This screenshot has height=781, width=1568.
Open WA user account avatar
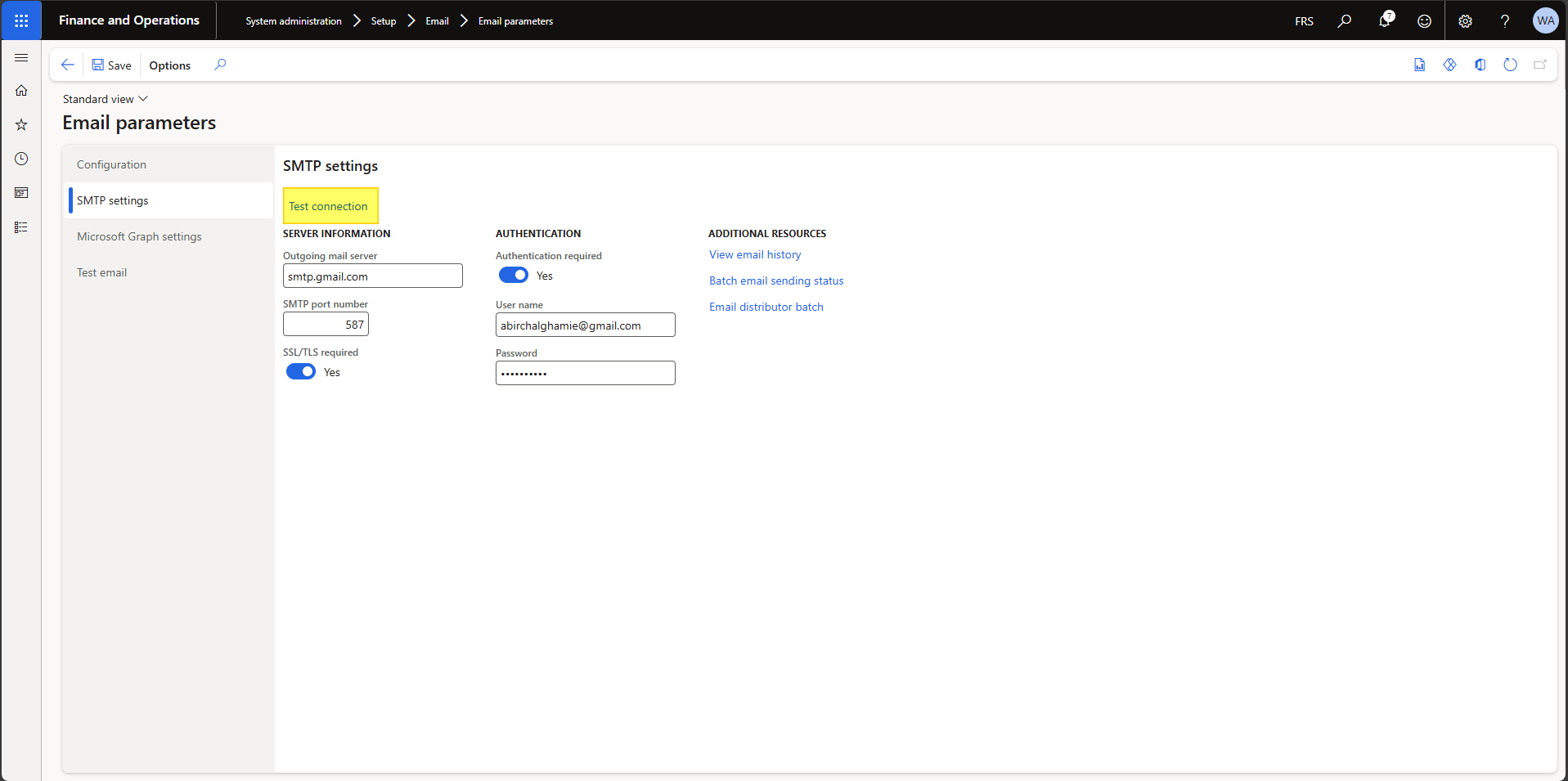[x=1545, y=21]
